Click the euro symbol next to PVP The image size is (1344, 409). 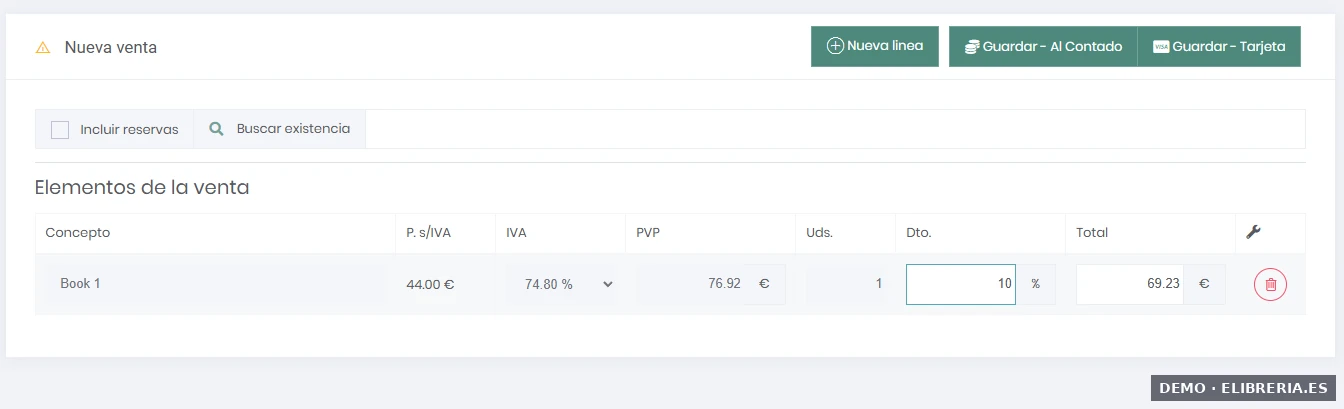(764, 284)
